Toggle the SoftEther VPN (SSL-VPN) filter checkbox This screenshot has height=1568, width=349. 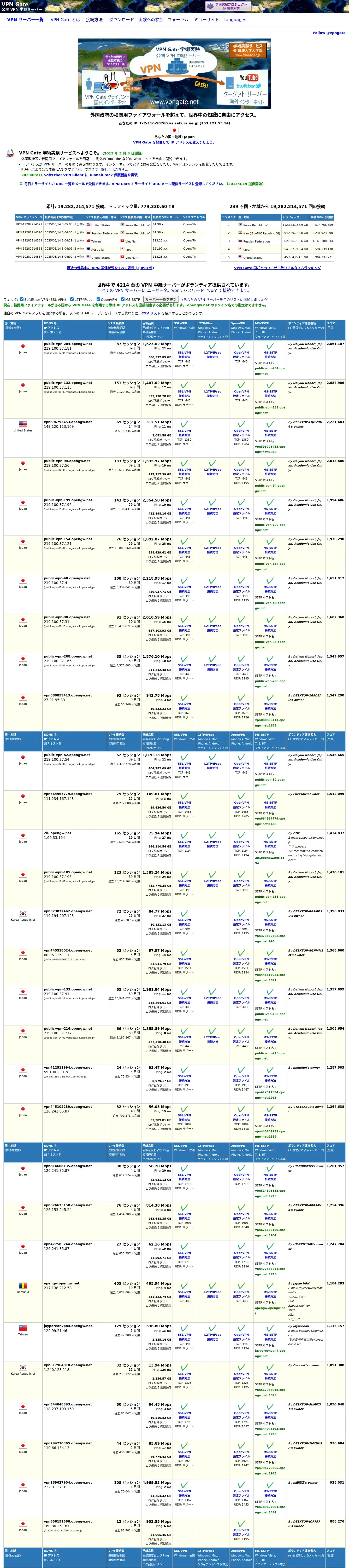click(x=22, y=299)
